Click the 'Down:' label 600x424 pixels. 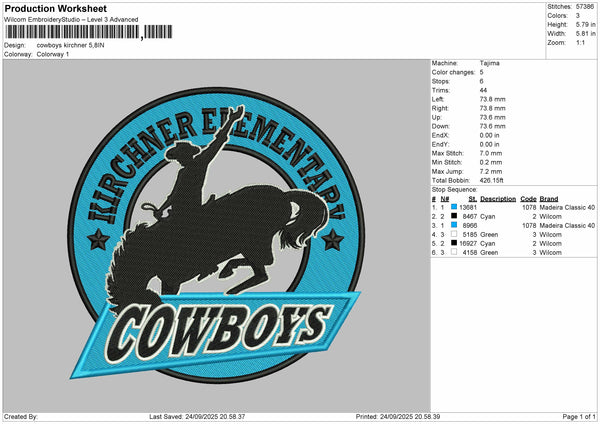(440, 126)
